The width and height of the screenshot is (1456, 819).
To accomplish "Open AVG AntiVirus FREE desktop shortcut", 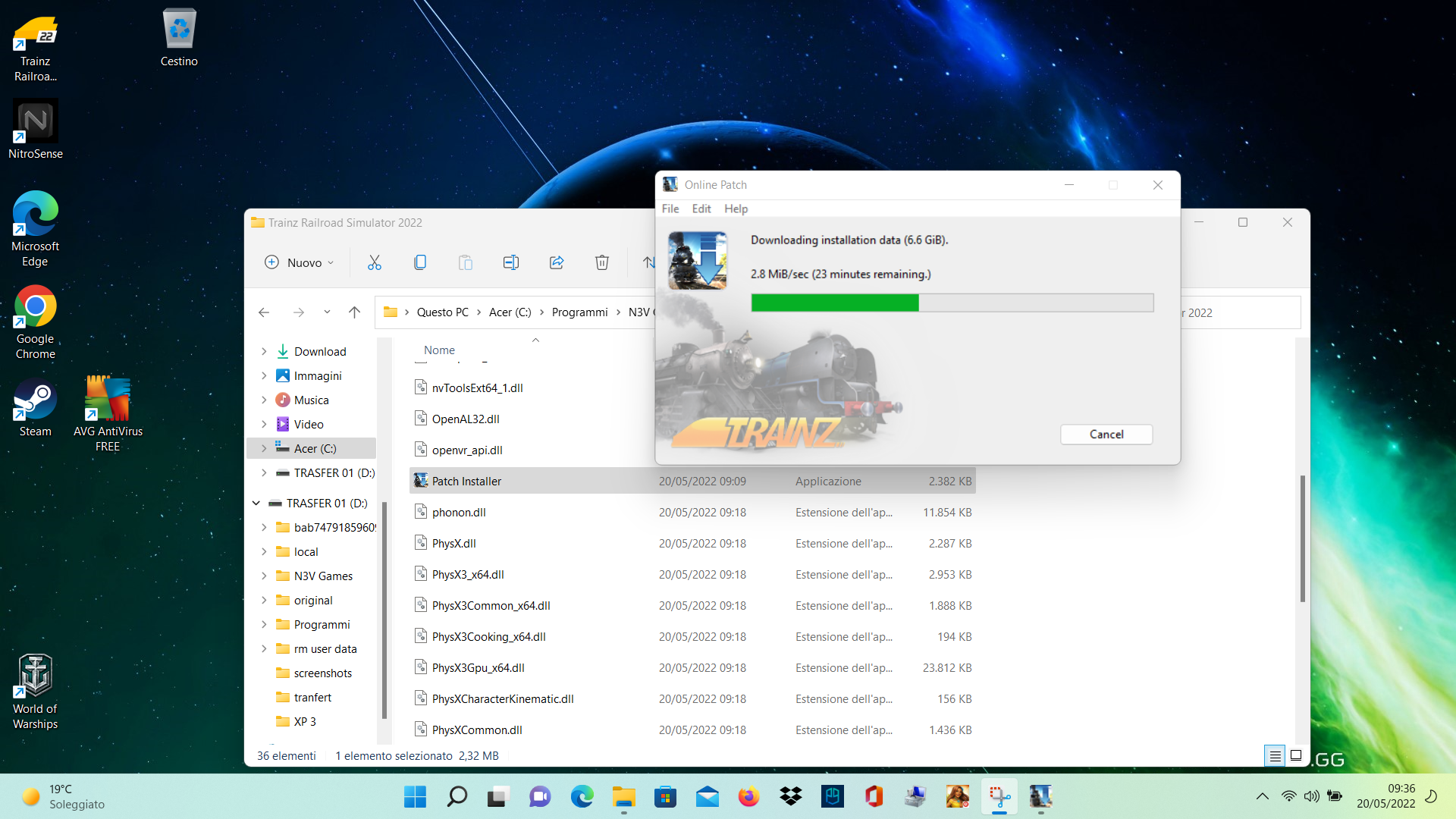I will pyautogui.click(x=108, y=414).
